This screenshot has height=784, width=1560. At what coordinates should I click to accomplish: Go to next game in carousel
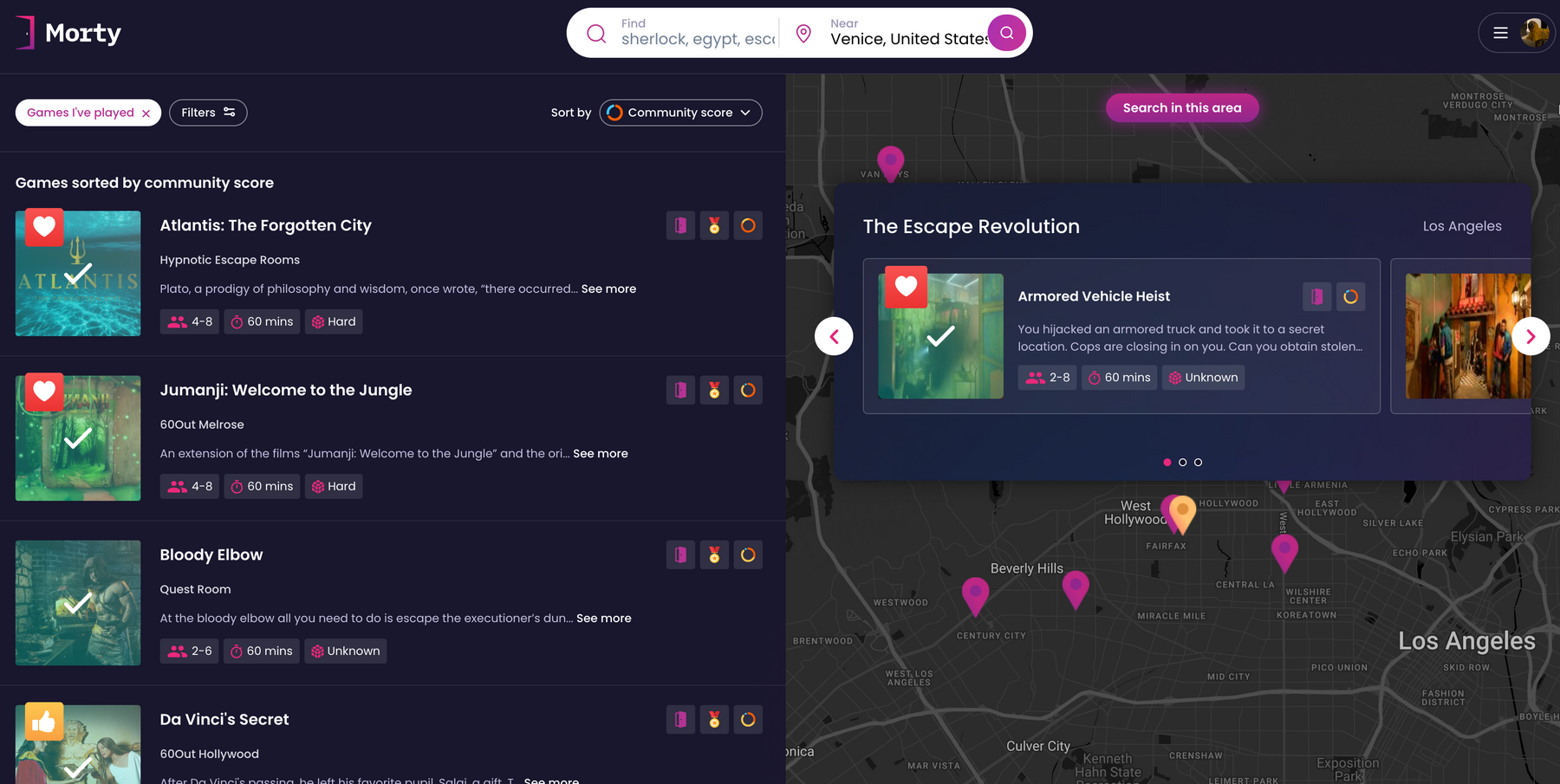click(1531, 336)
